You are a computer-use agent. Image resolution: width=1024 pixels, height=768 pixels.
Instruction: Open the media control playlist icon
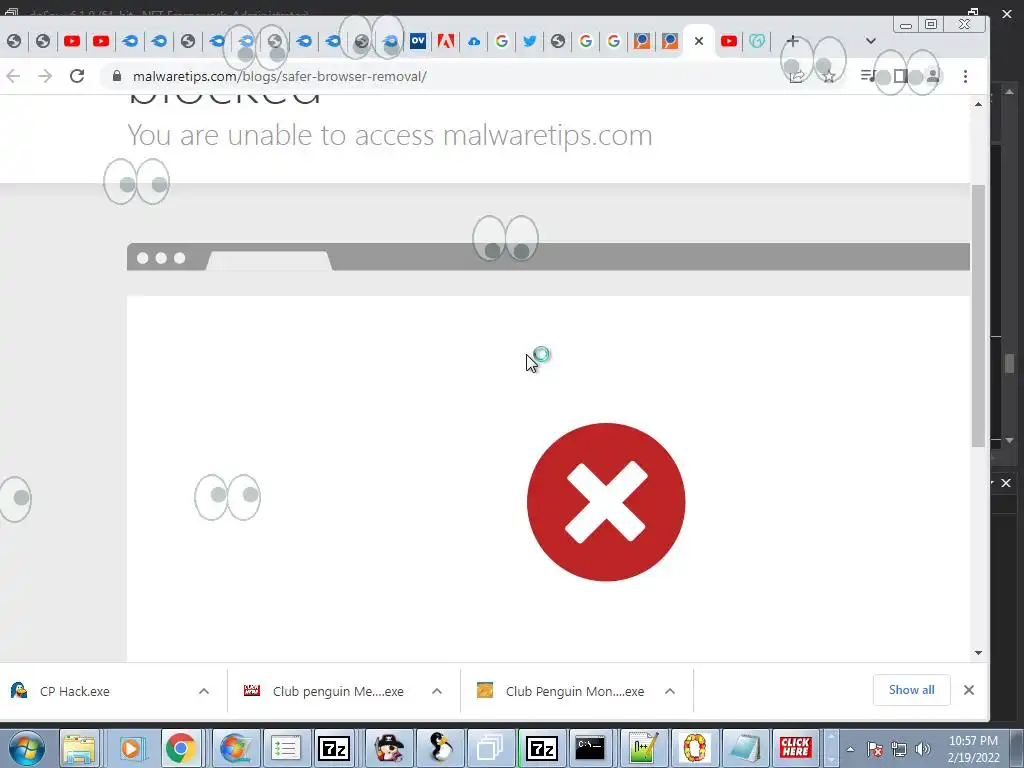pyautogui.click(x=868, y=76)
